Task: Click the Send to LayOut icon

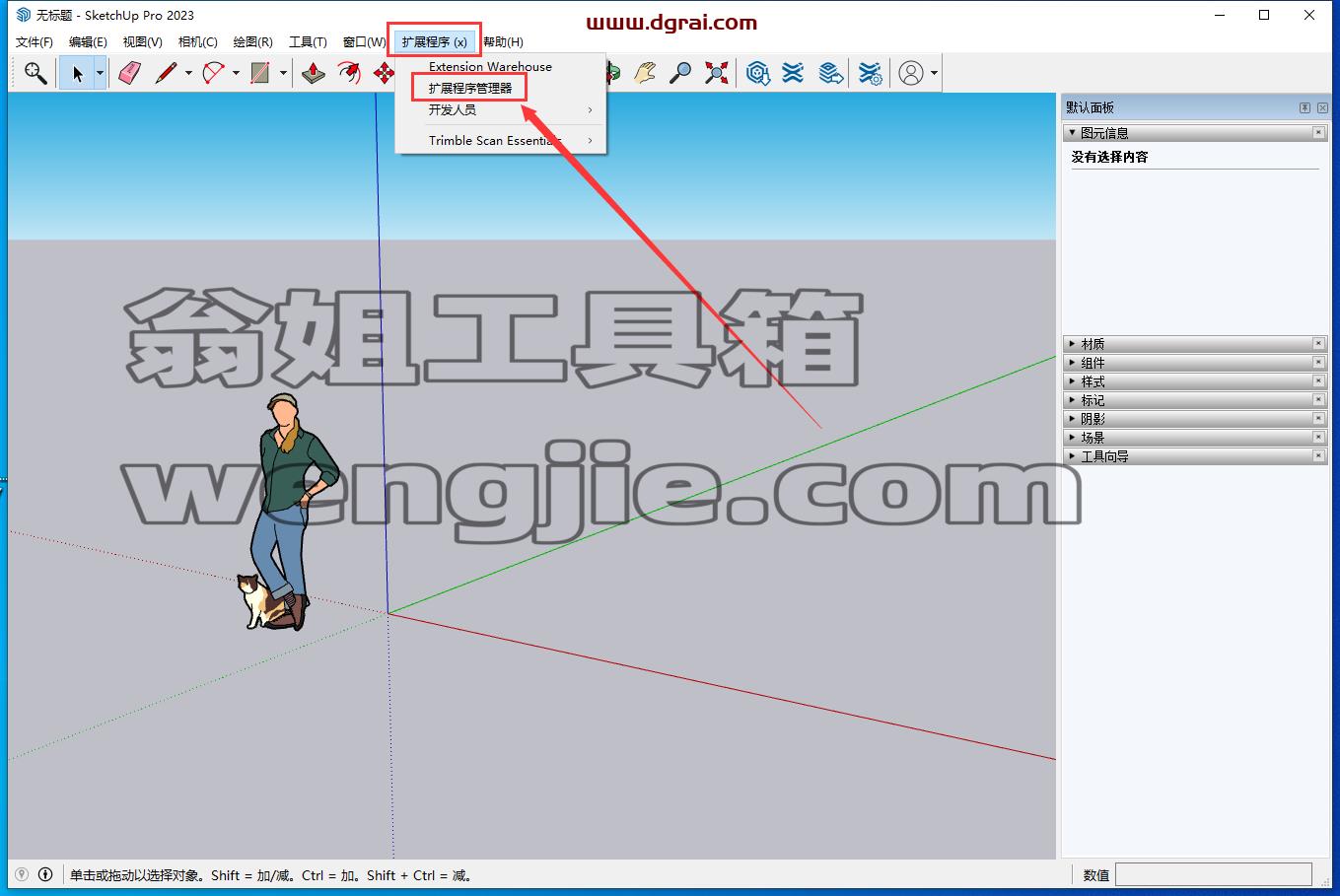Action: tap(831, 73)
